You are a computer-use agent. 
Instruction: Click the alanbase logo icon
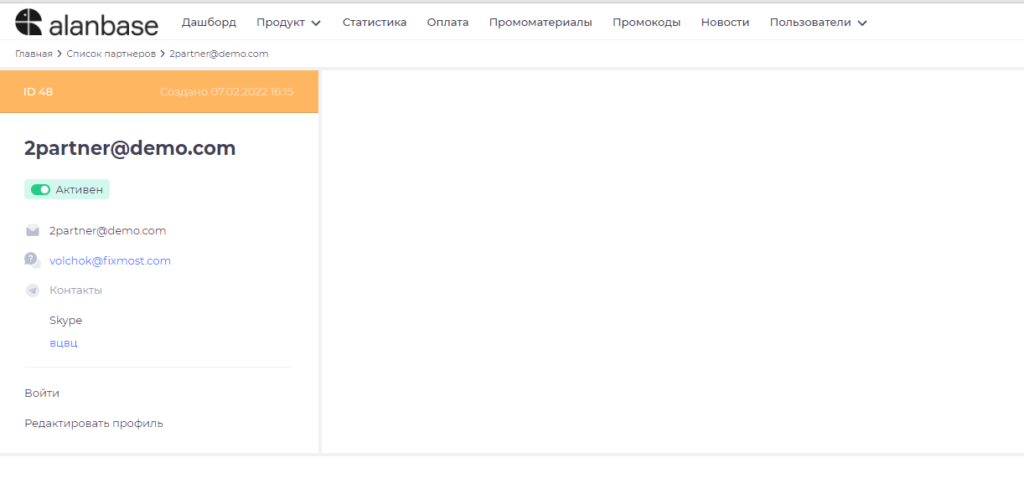(29, 22)
